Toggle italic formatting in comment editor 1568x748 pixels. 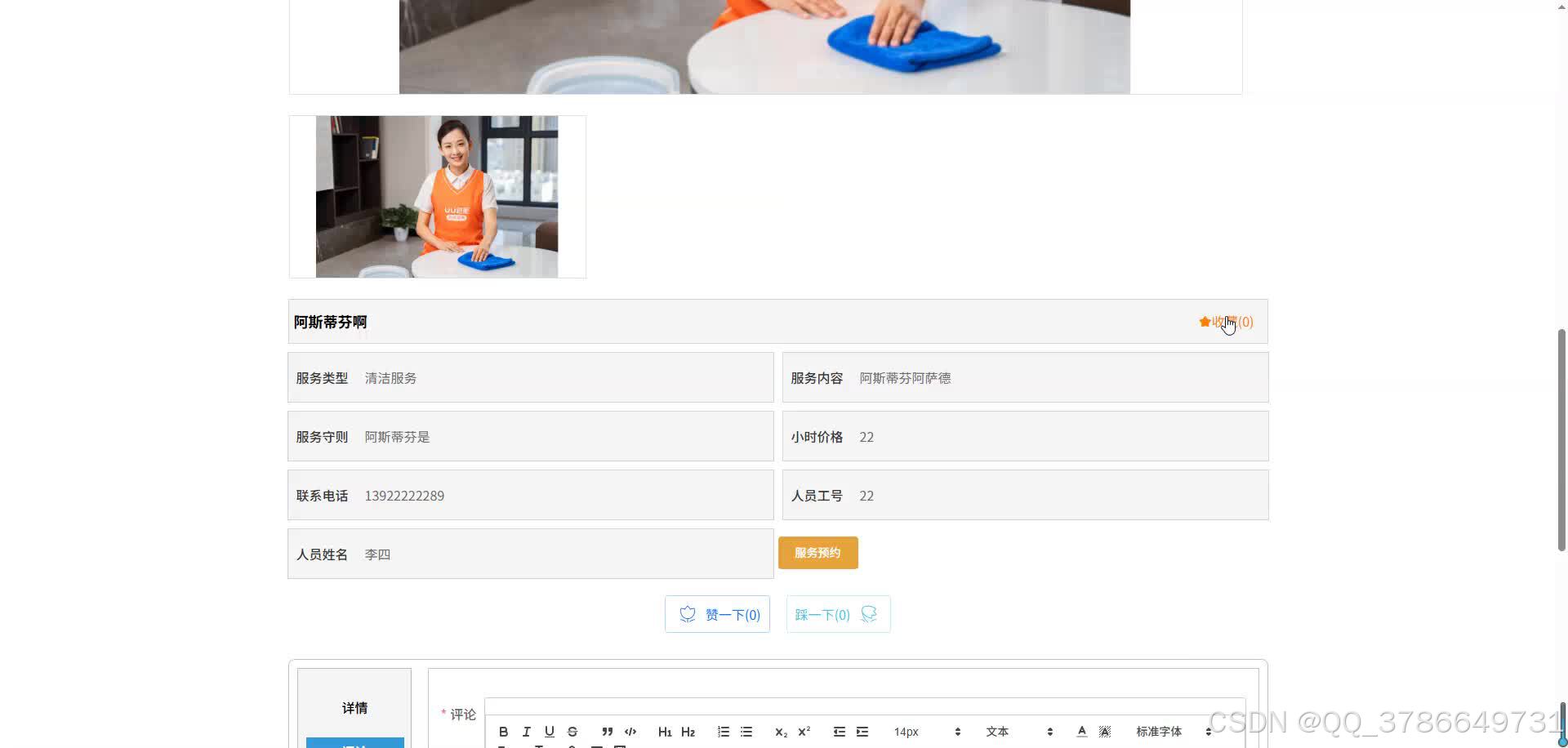526,732
